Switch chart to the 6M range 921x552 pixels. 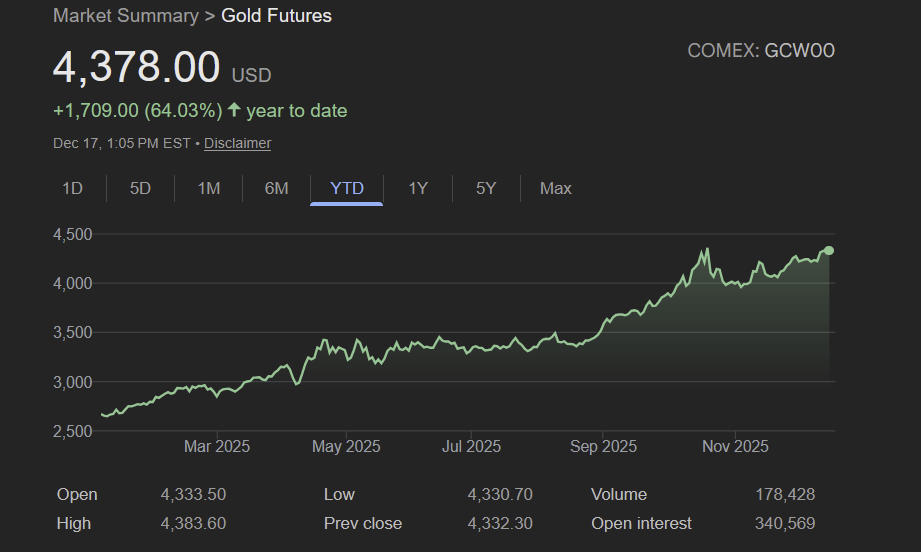[276, 188]
